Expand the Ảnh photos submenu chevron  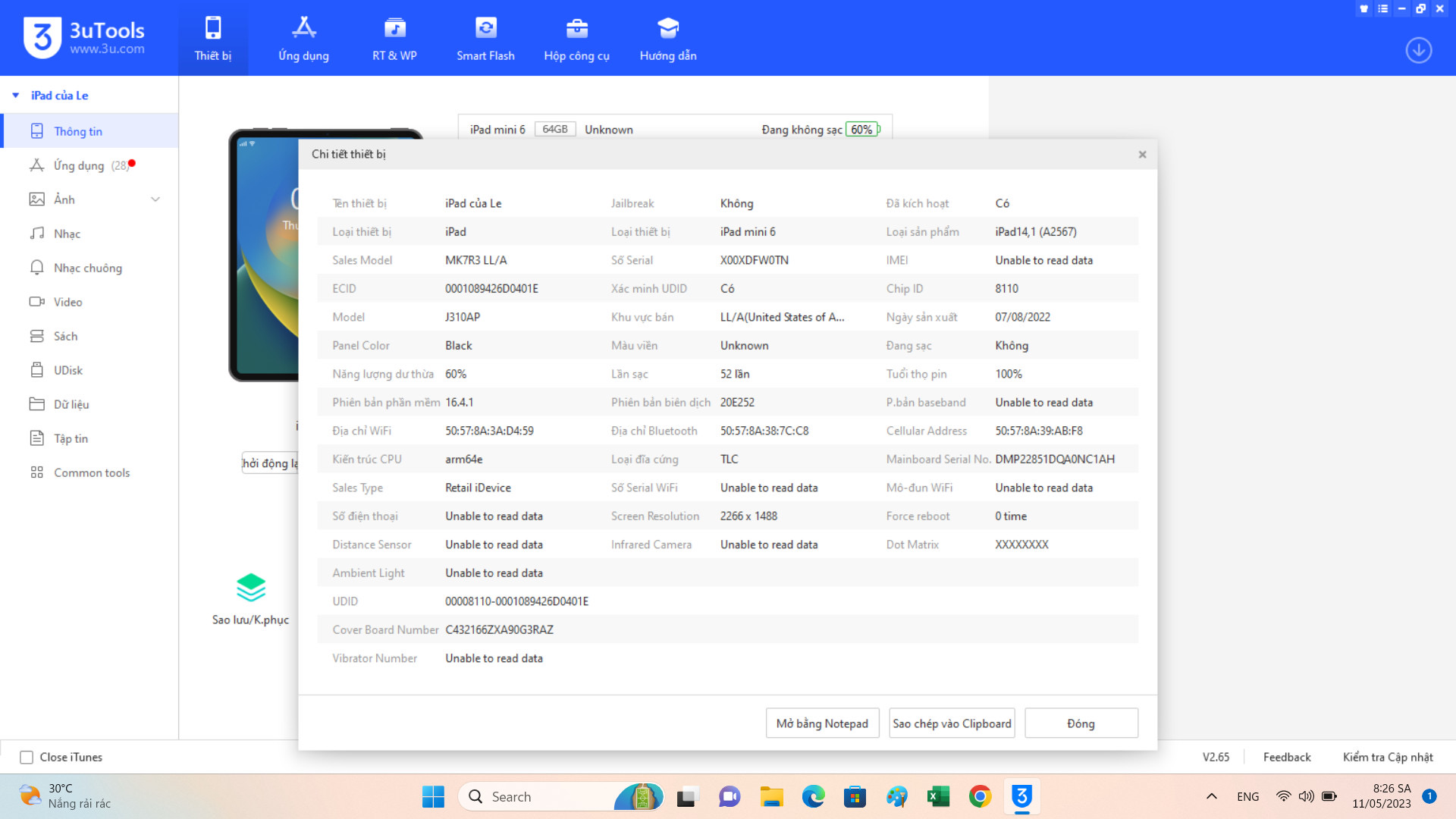click(x=155, y=199)
